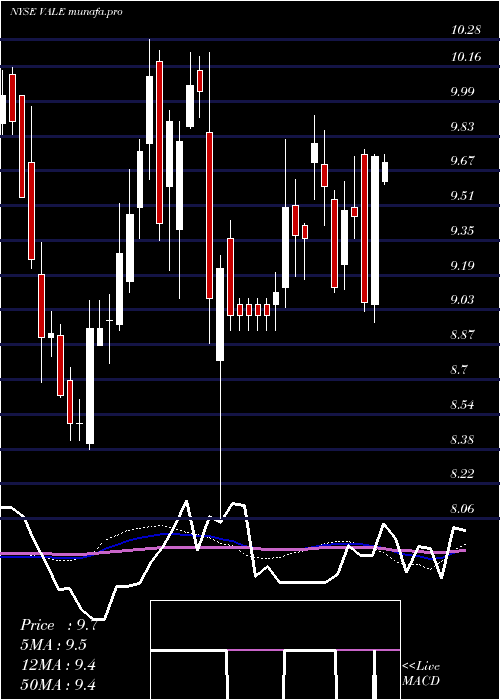The height and width of the screenshot is (700, 500).
Task: Select the 8.22 price axis label
Action: 462,474
